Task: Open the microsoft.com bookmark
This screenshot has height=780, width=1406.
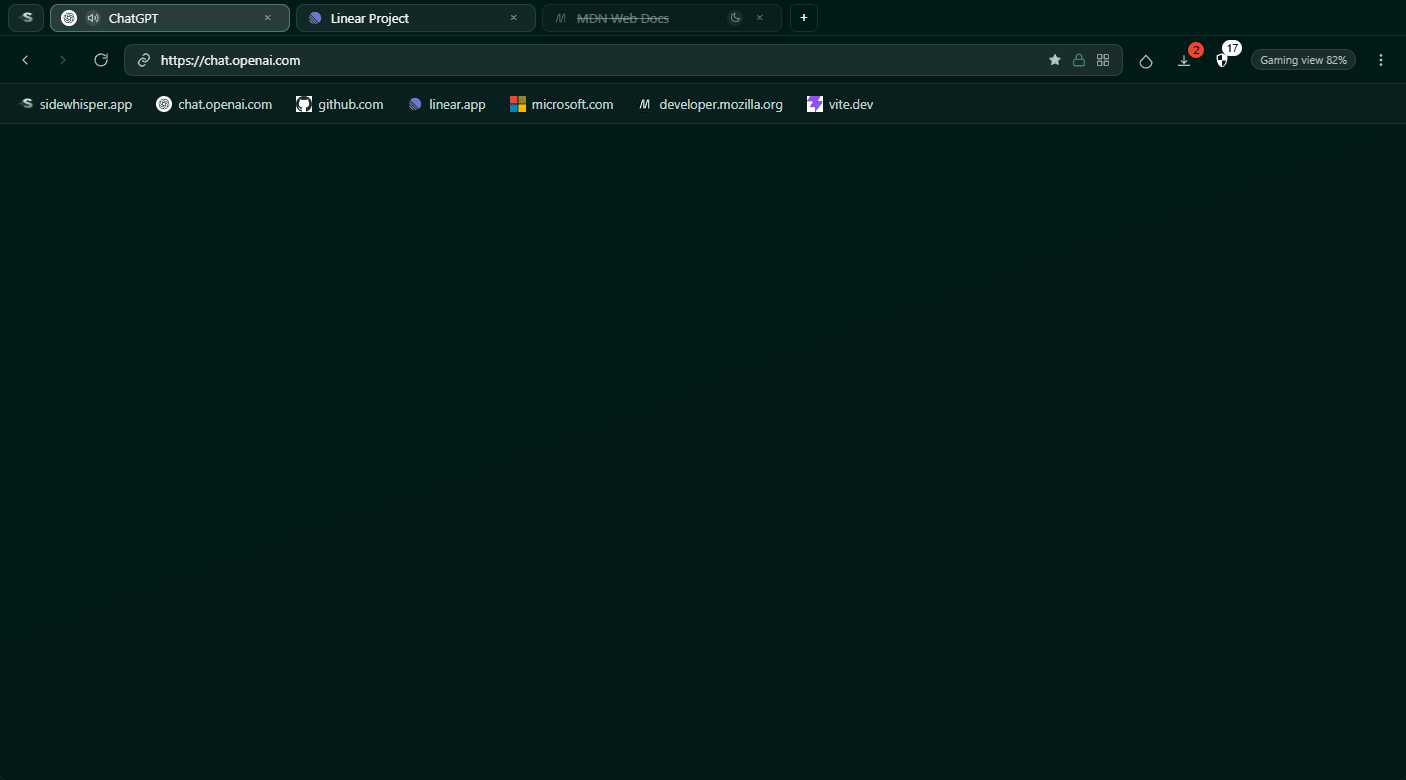Action: coord(562,104)
